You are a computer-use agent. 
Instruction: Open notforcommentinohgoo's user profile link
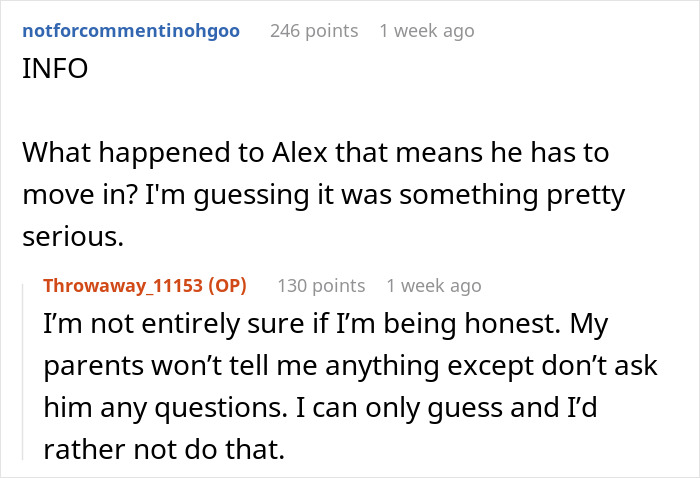click(130, 31)
